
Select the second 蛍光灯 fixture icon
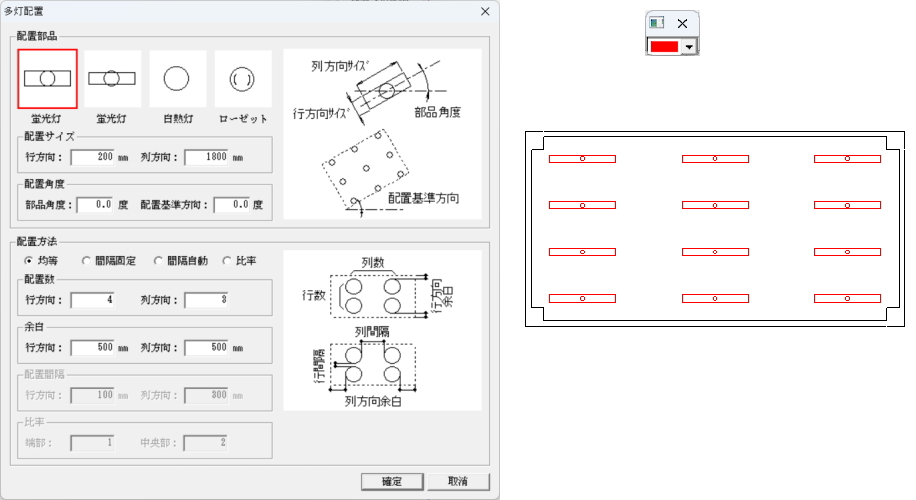(x=112, y=79)
